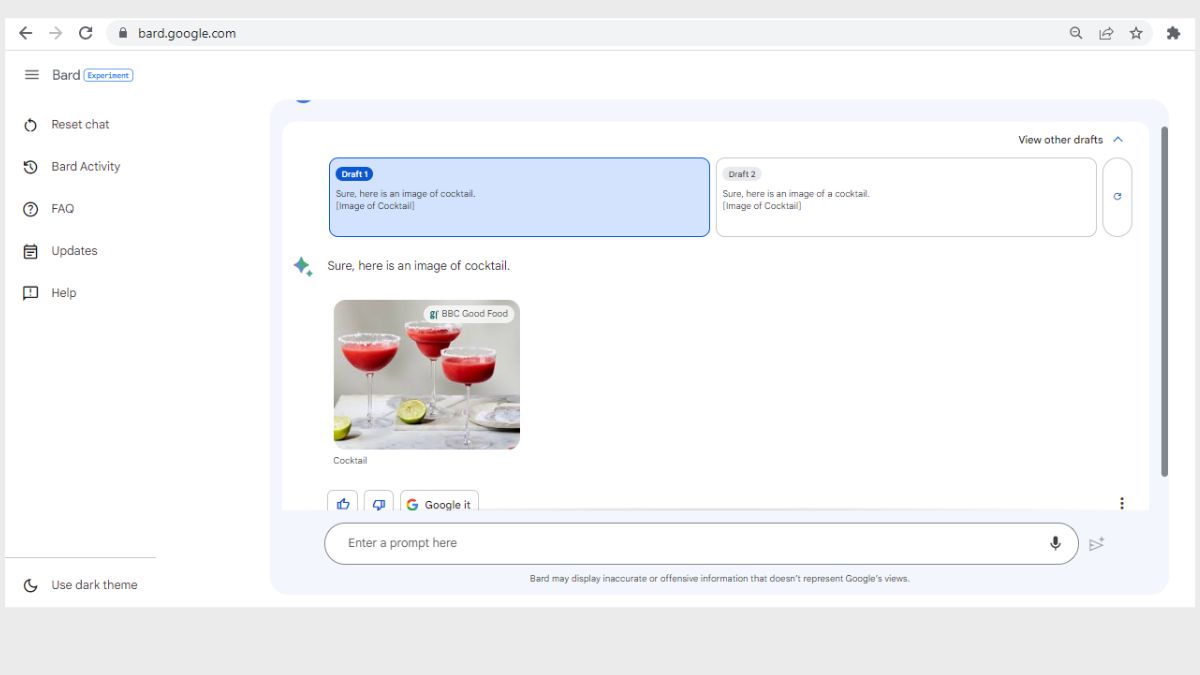Open the three-dot more options menu

1121,503
